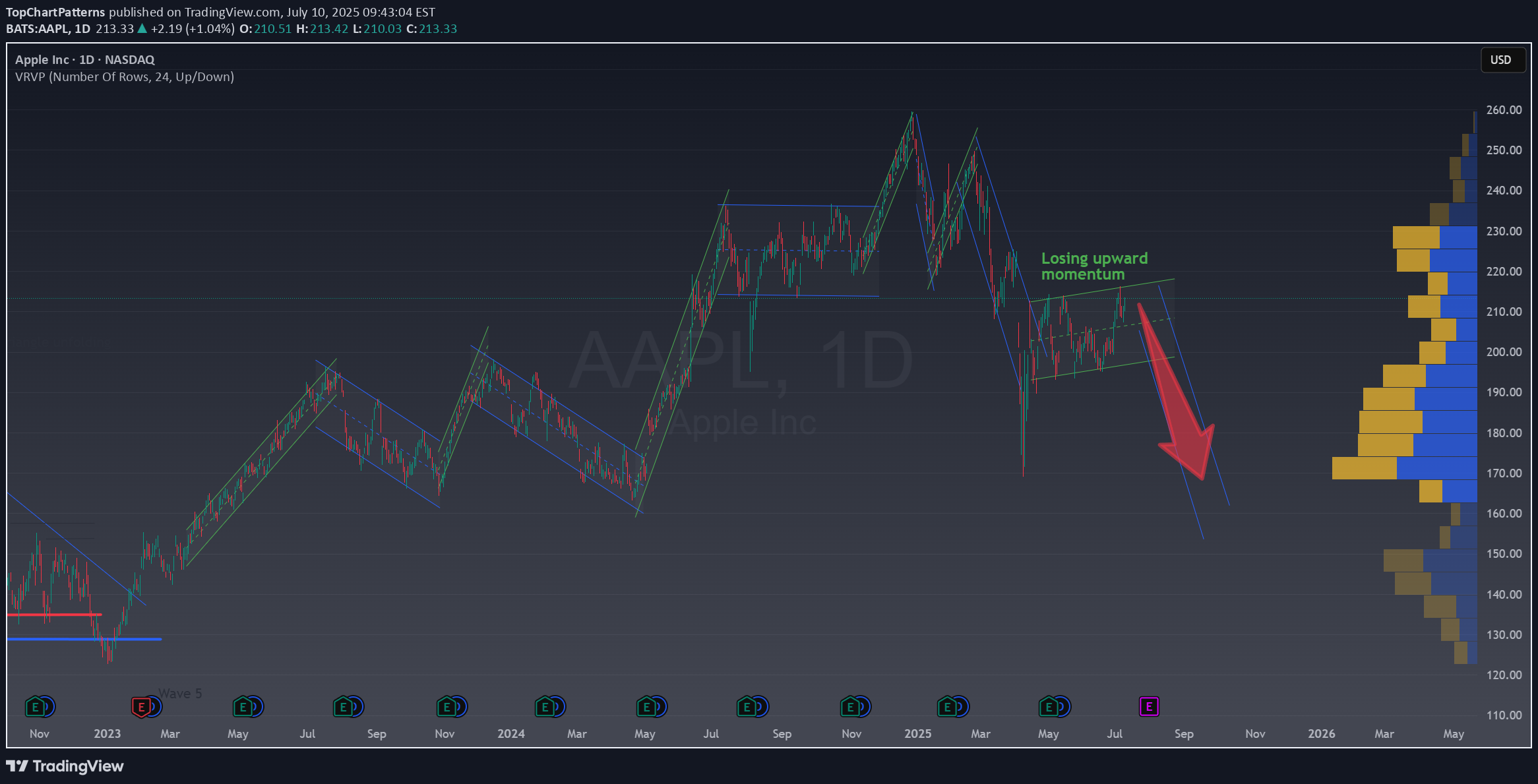Click the 260.00 price axis label

[1504, 109]
